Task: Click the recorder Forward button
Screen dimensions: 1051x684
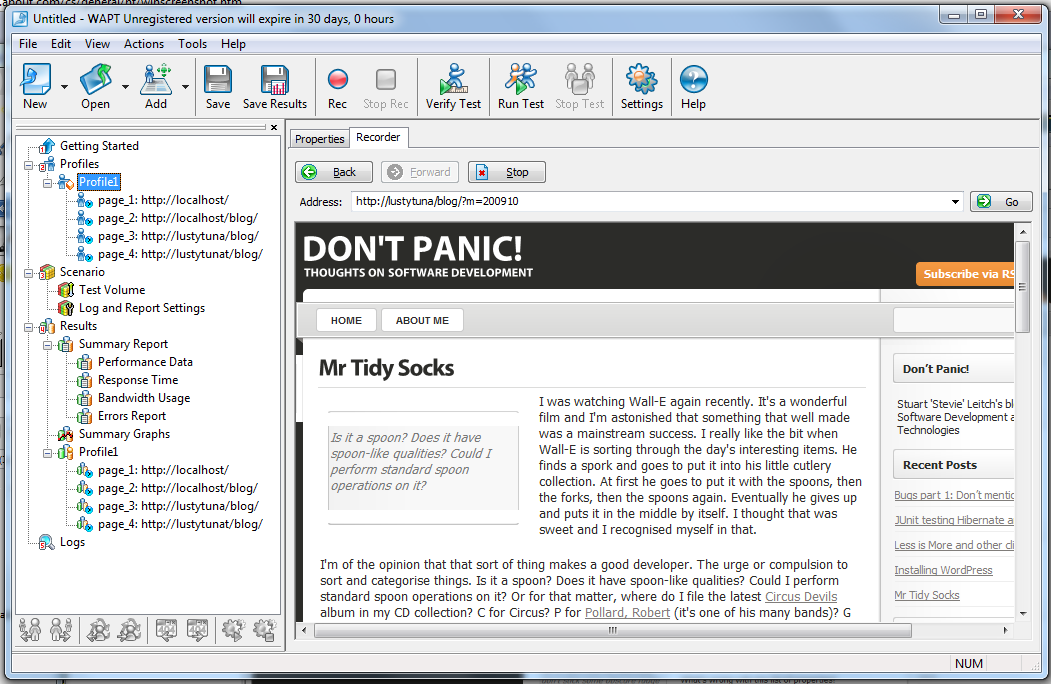Action: [420, 172]
